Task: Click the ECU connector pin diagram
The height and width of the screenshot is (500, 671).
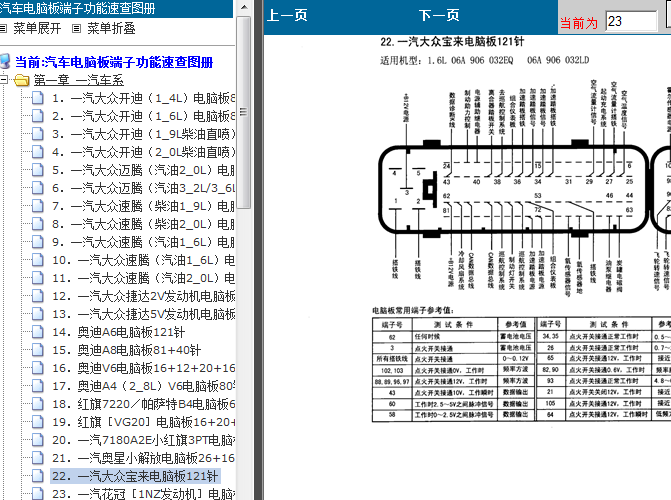Action: (525, 190)
